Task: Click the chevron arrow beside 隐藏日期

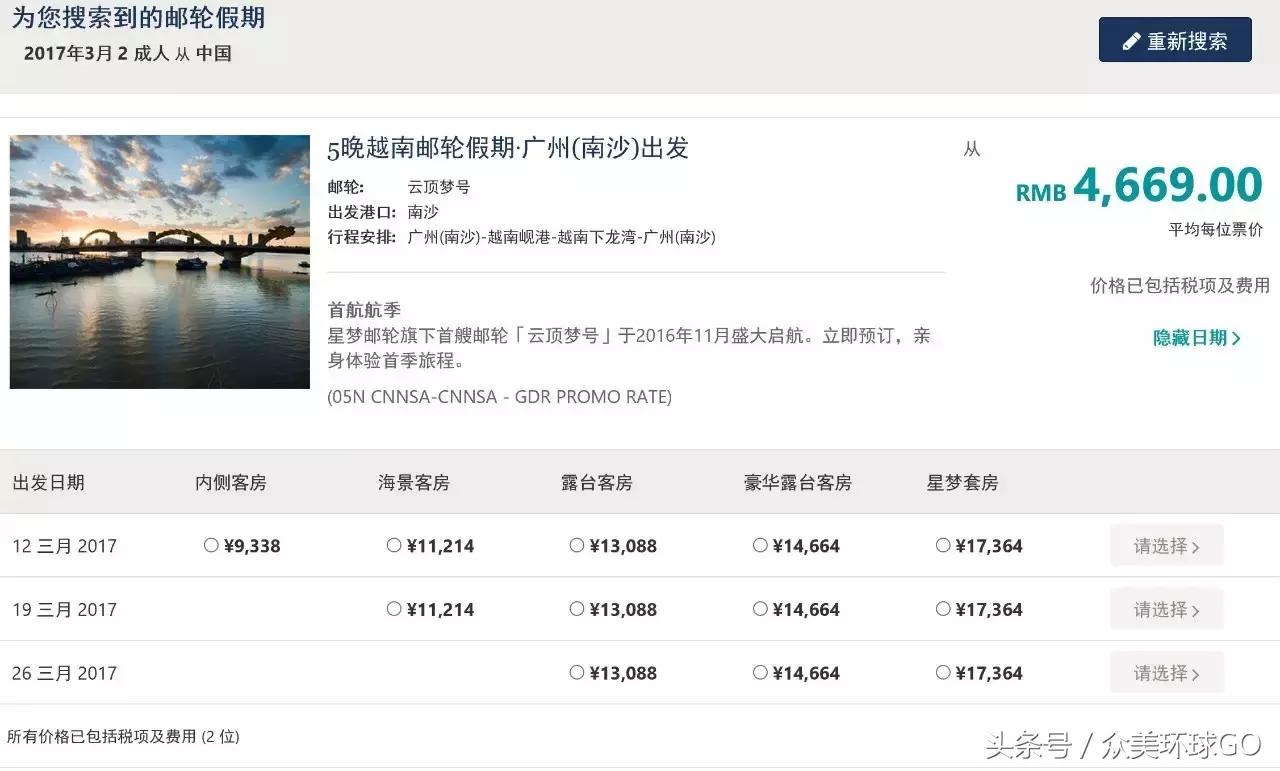Action: [x=1237, y=339]
